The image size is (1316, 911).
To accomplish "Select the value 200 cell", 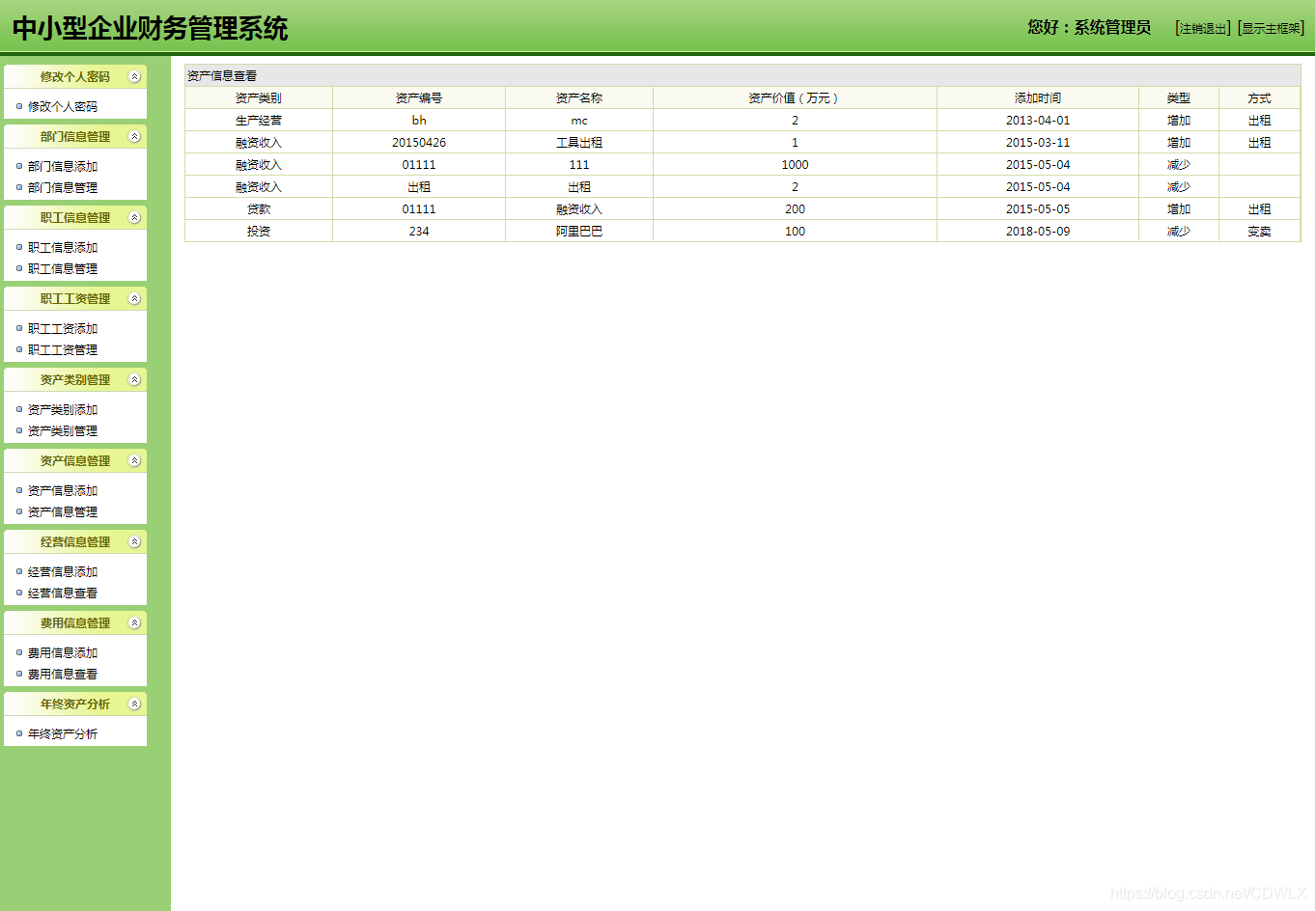I will coord(795,209).
